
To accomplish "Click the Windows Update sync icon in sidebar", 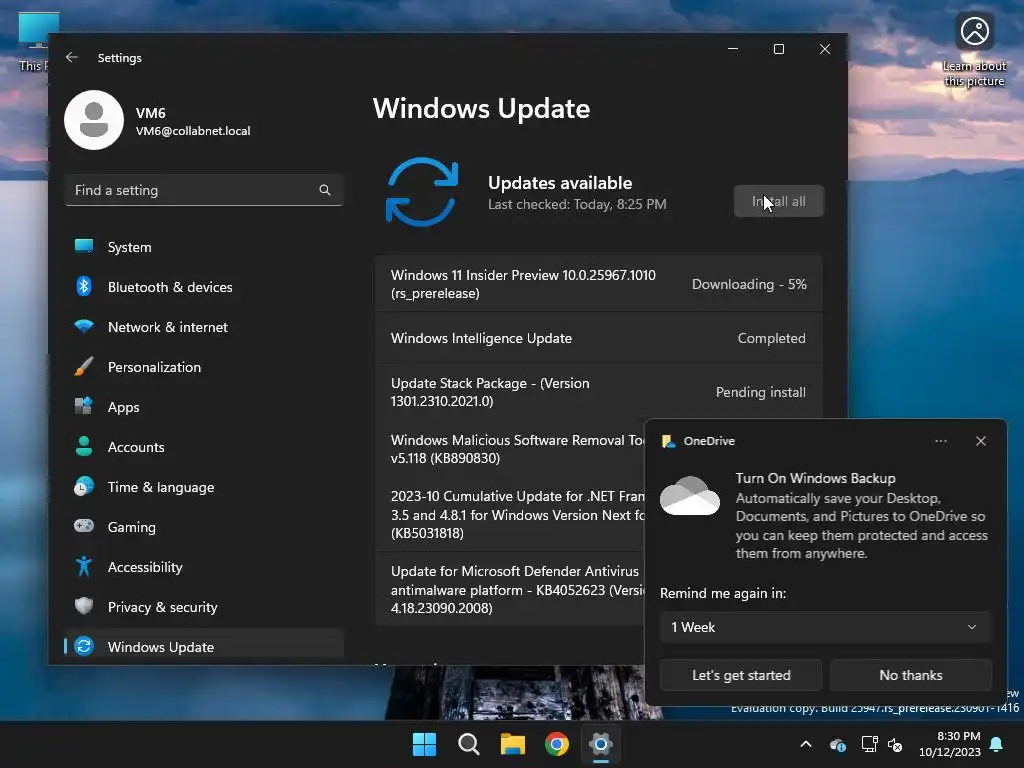I will point(84,646).
